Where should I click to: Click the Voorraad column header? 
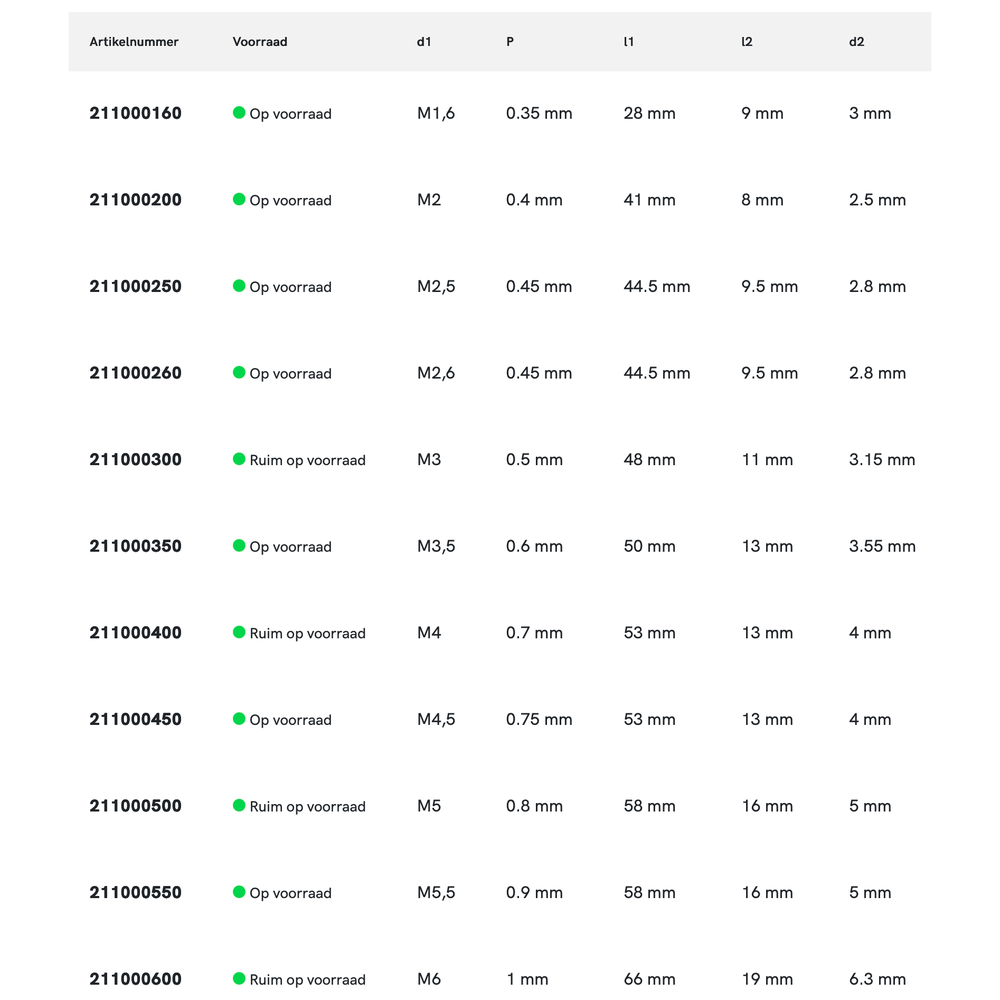point(260,42)
